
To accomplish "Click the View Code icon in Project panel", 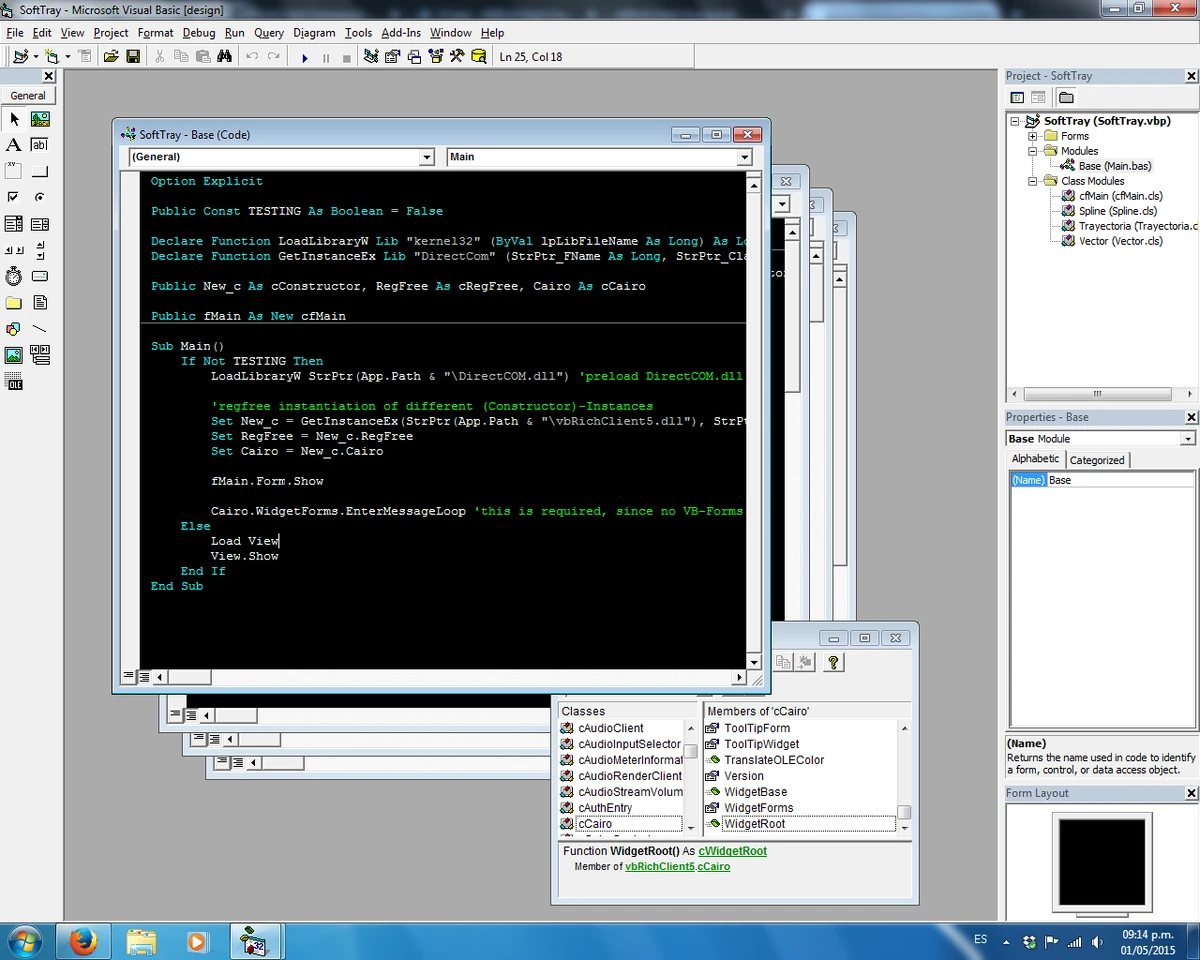I will (1017, 98).
